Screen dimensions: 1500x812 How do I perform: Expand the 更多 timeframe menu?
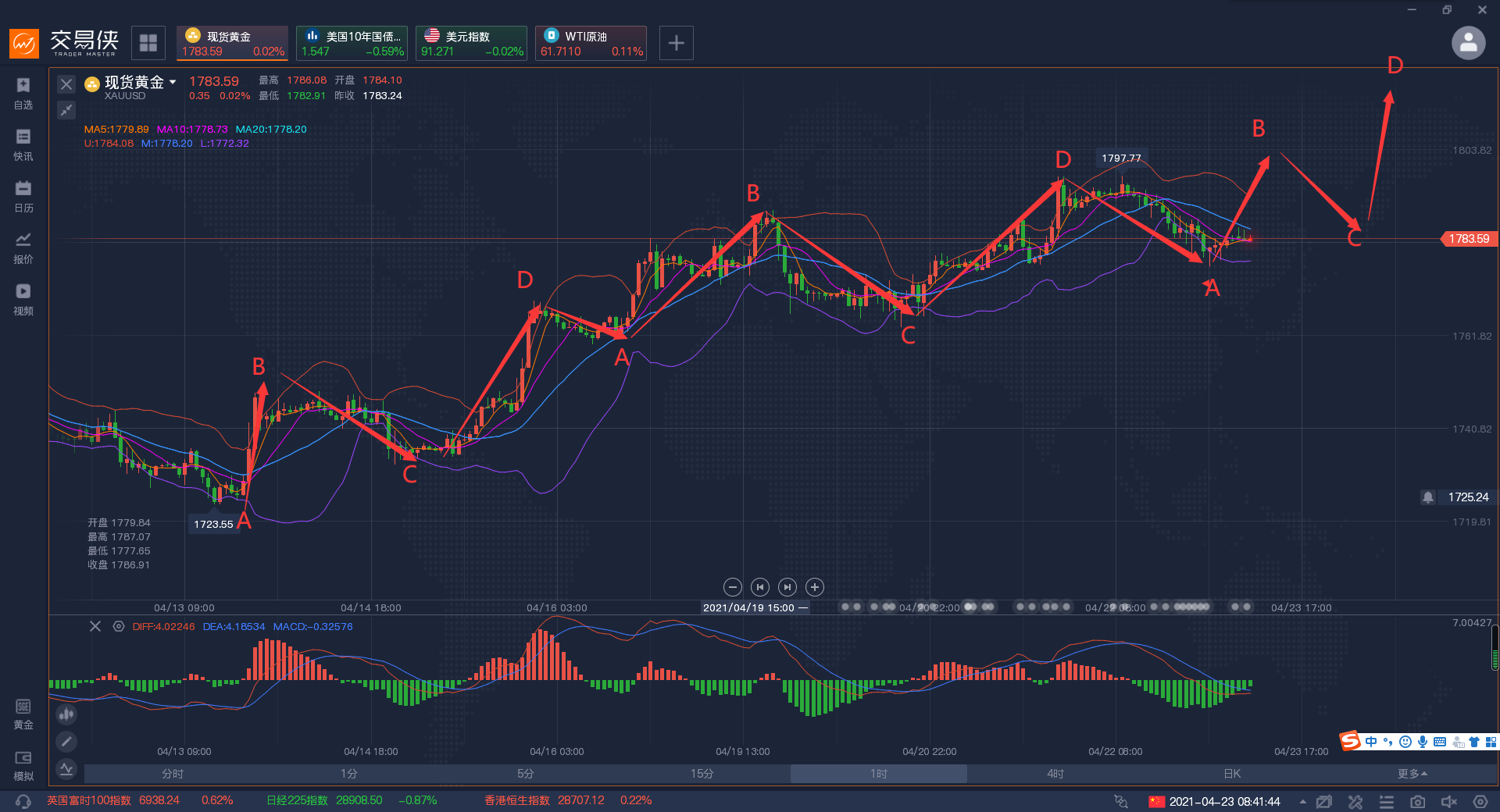pyautogui.click(x=1412, y=774)
